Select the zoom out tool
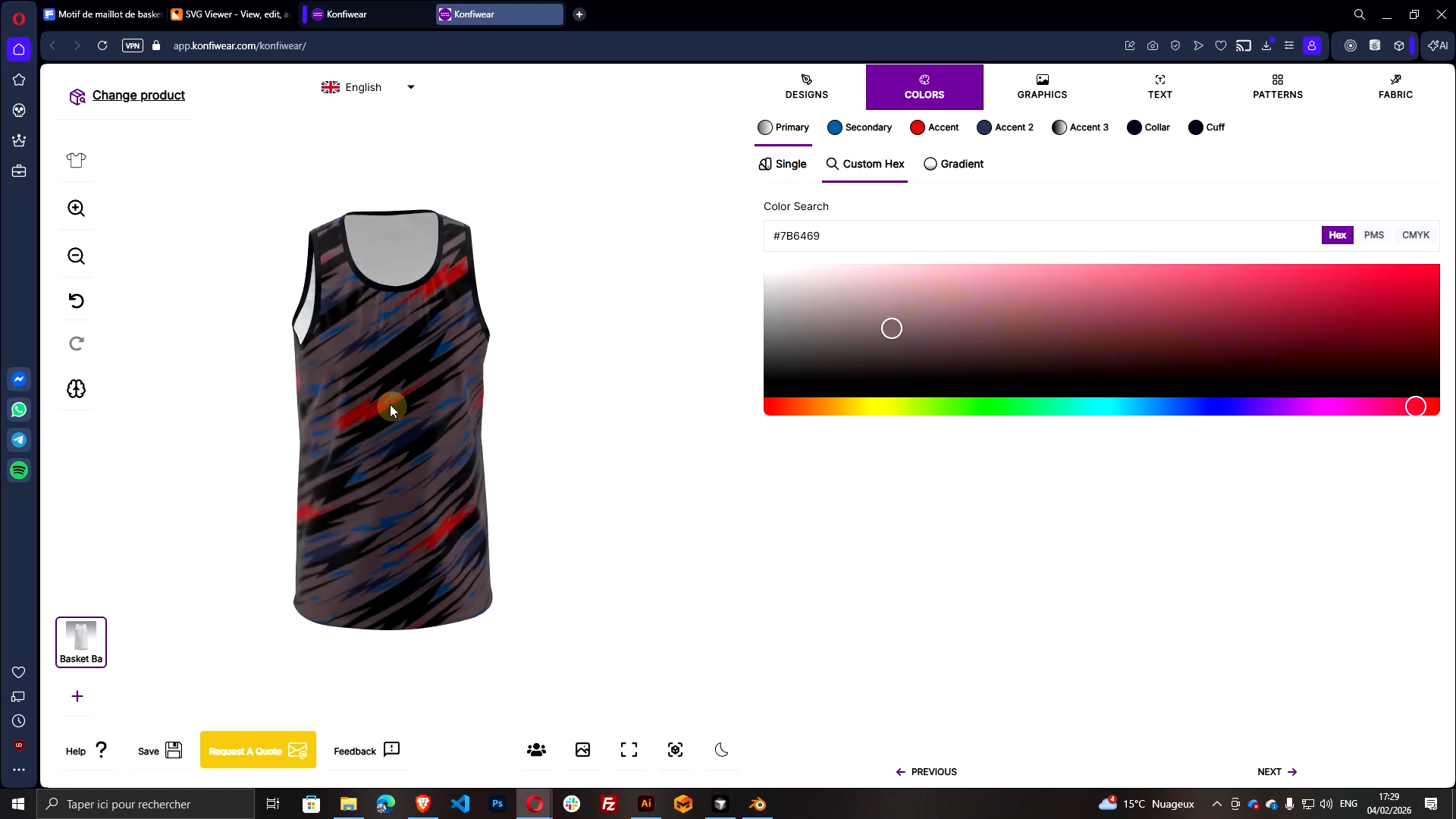 (x=76, y=256)
